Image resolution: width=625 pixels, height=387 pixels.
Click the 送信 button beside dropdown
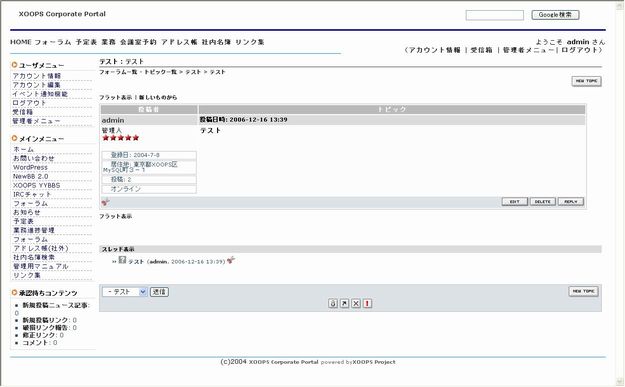pos(159,292)
